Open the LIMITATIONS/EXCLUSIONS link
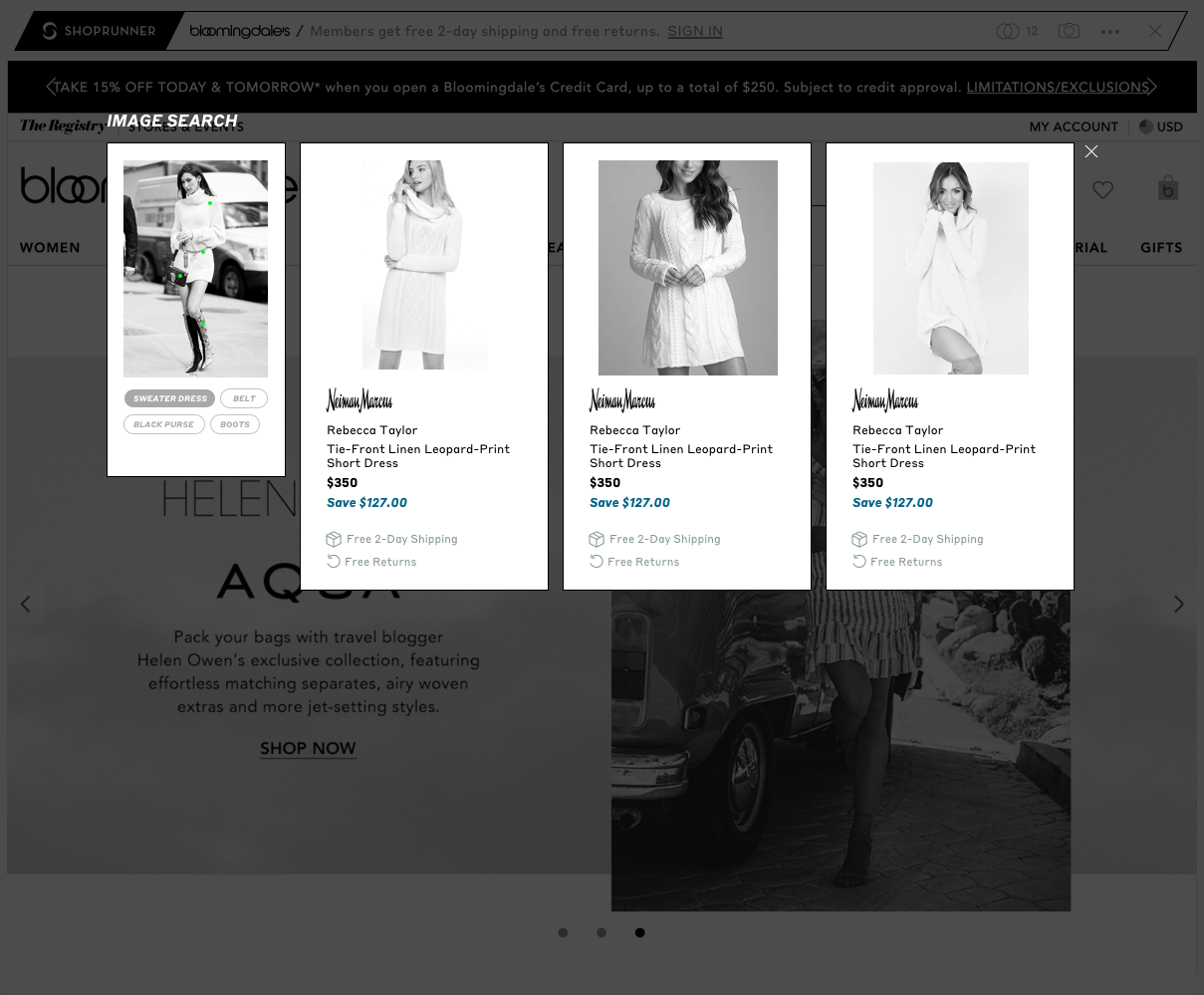 [x=1058, y=87]
